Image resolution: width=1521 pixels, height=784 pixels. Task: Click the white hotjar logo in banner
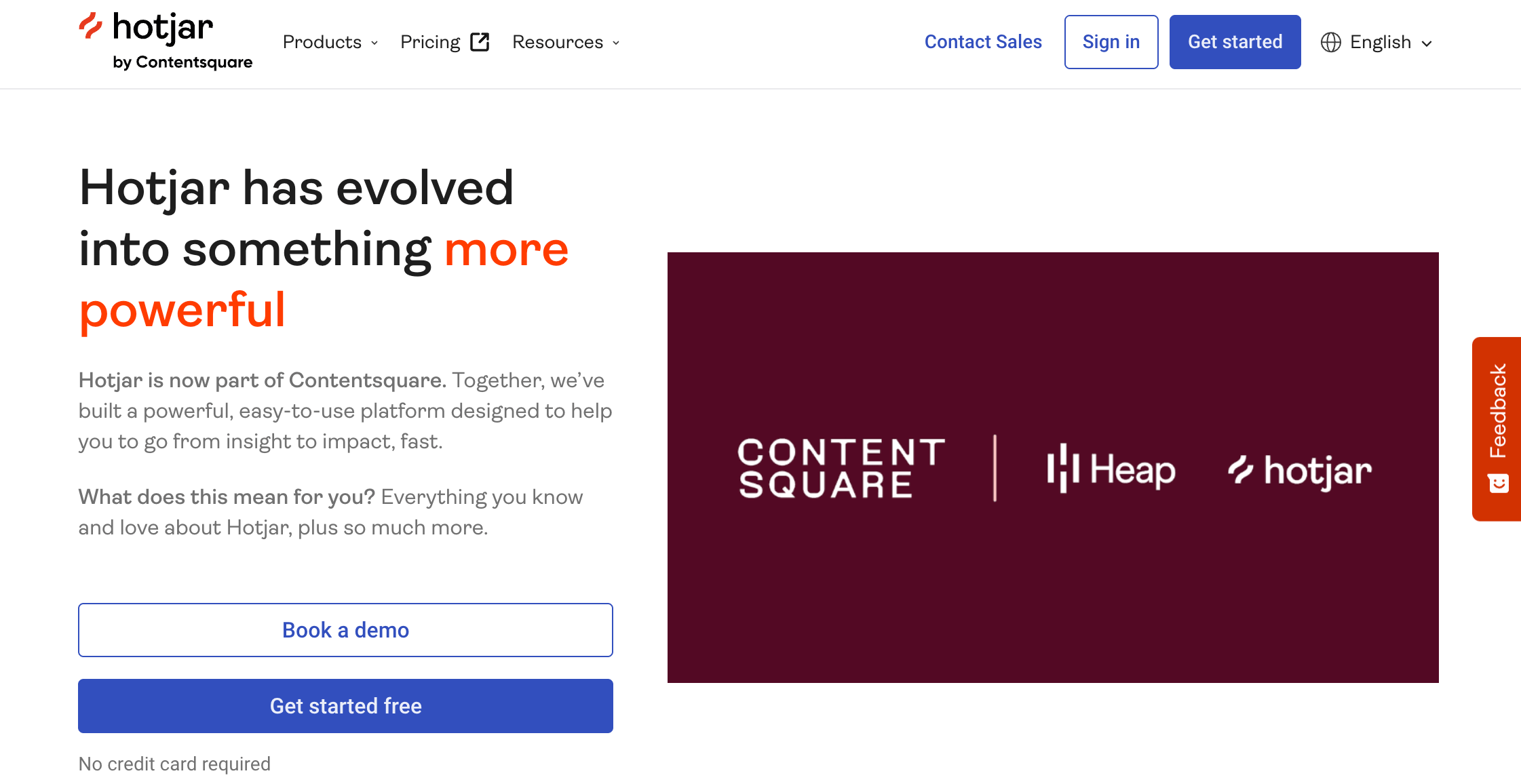[1299, 471]
